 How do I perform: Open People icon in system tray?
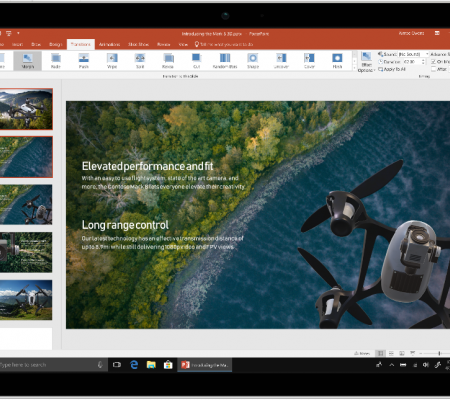379,365
